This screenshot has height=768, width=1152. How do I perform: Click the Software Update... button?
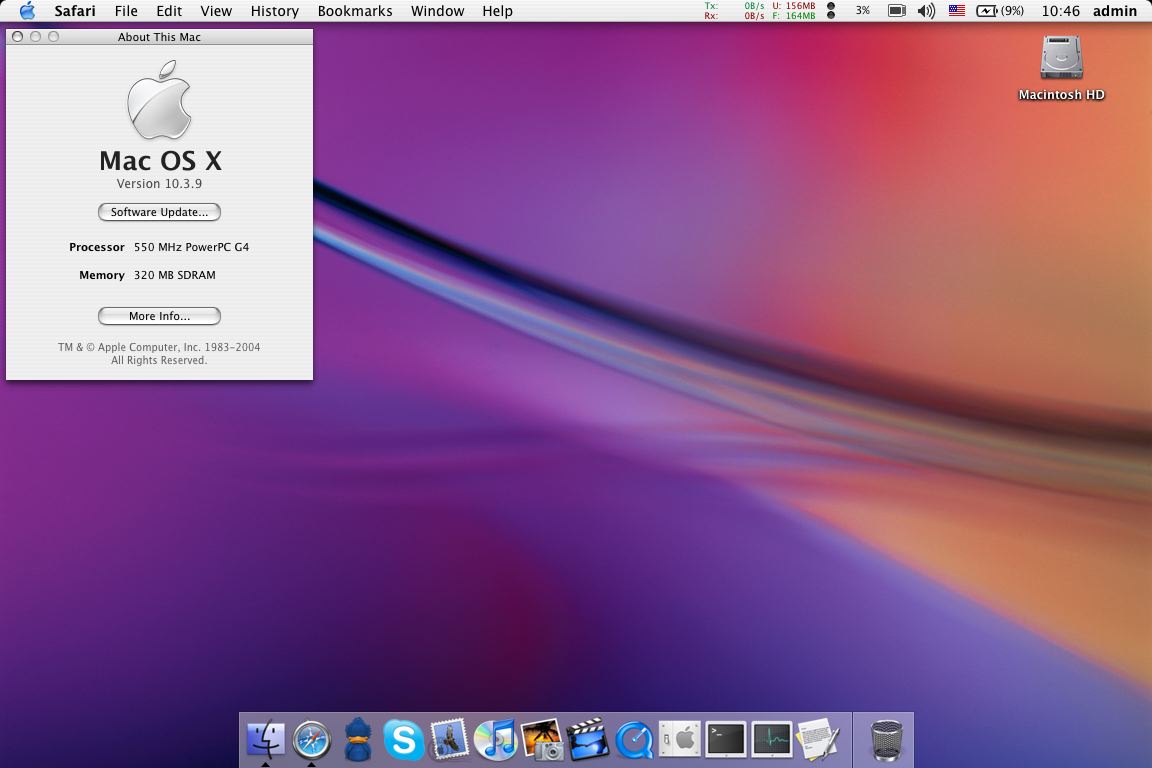[159, 212]
